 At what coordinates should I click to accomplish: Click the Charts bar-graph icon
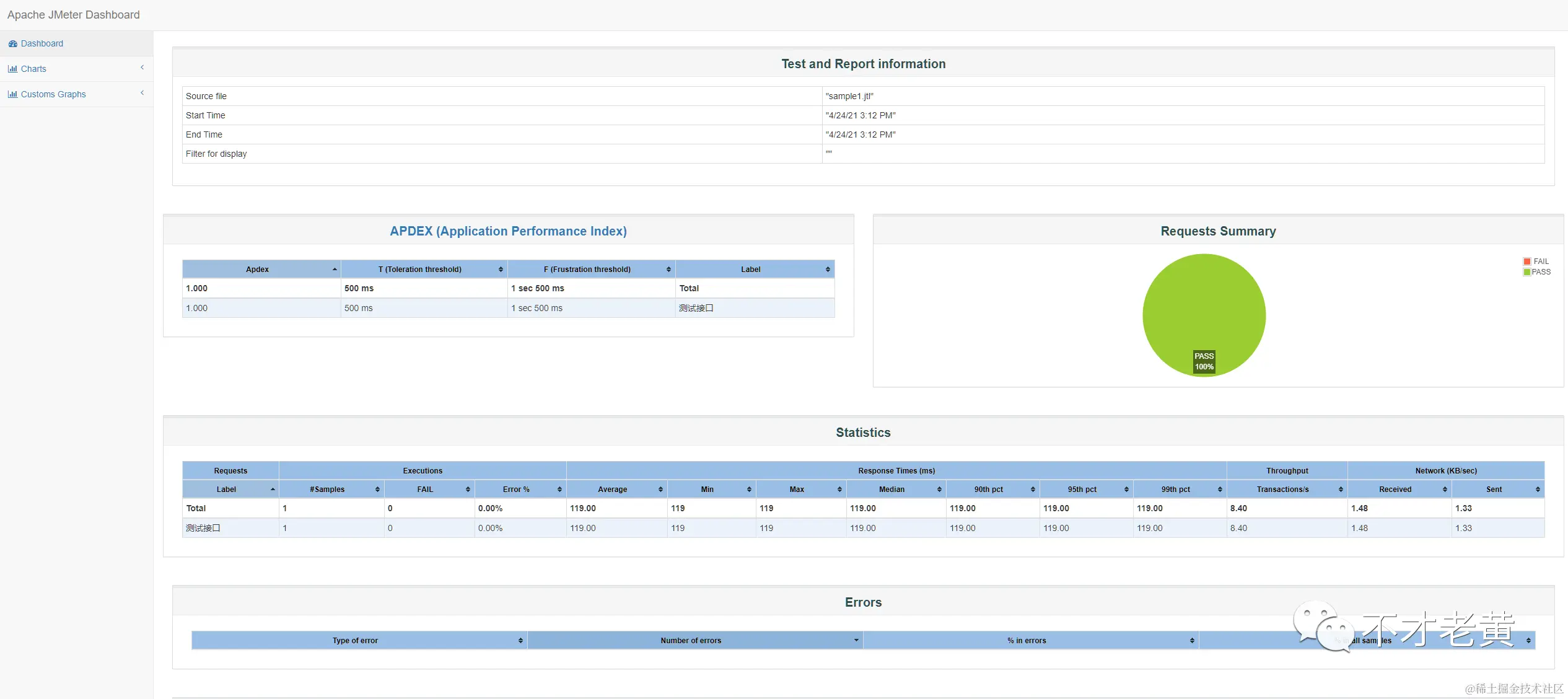[x=12, y=69]
